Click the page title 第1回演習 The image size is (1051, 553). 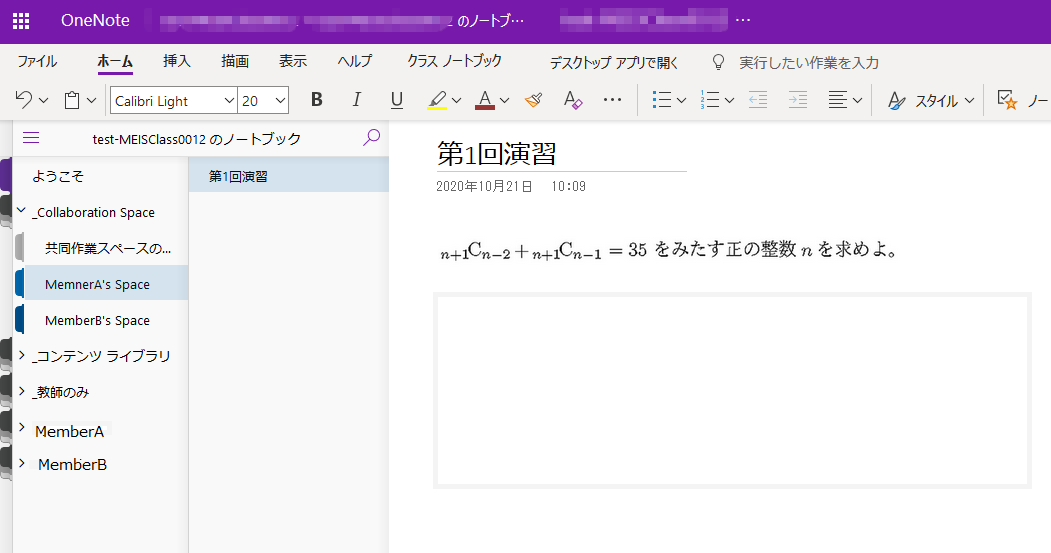point(497,153)
